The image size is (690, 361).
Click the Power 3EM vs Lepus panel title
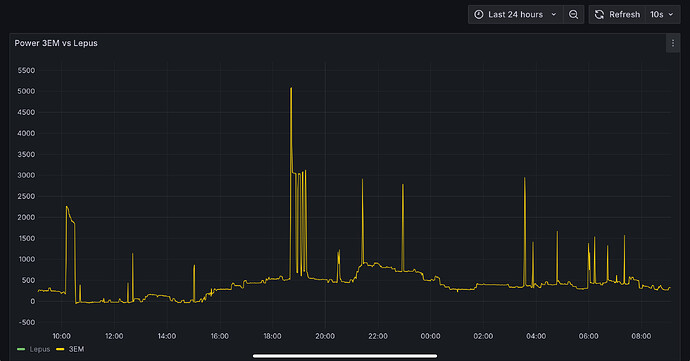(56, 43)
